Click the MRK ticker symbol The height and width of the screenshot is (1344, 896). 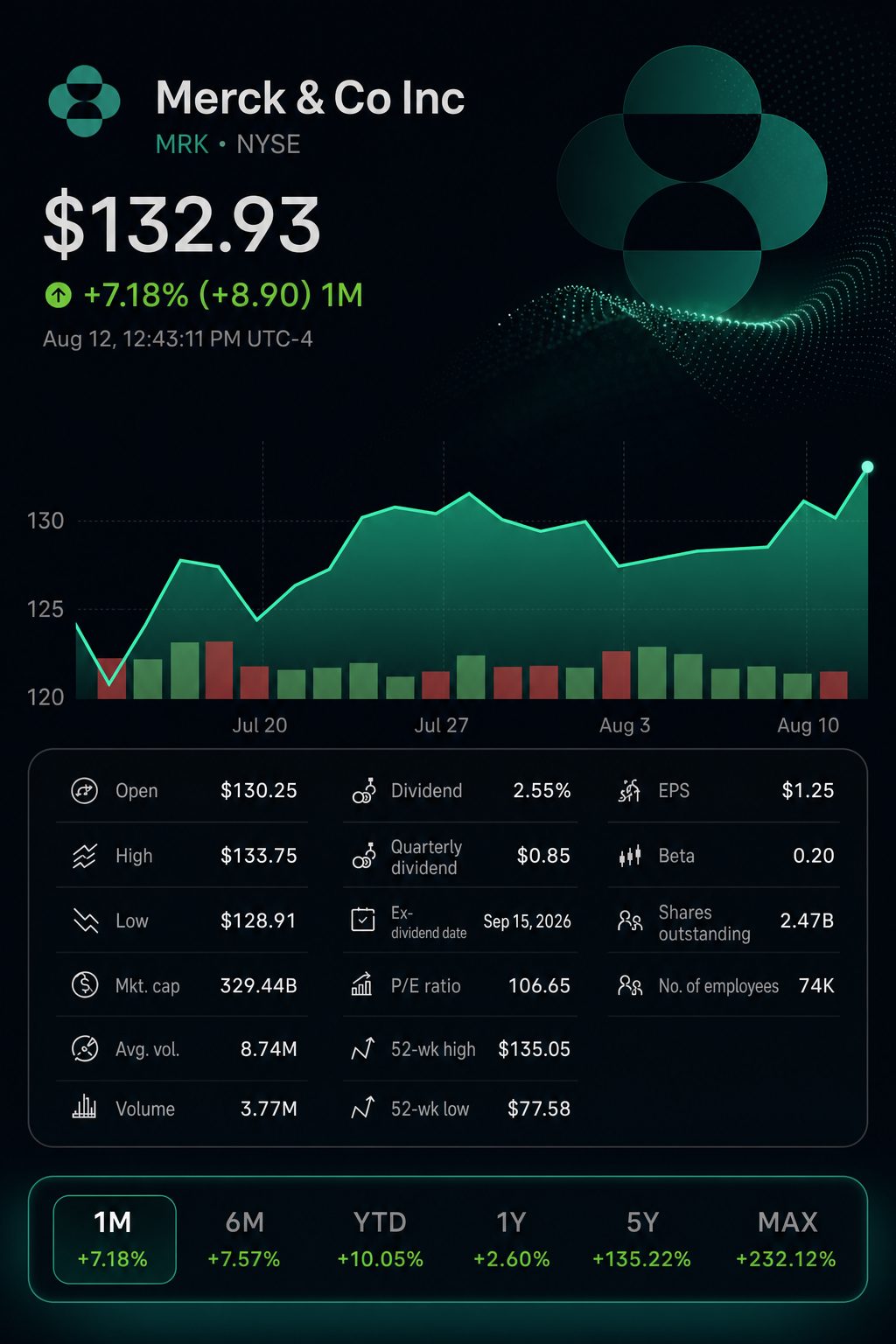click(x=182, y=144)
